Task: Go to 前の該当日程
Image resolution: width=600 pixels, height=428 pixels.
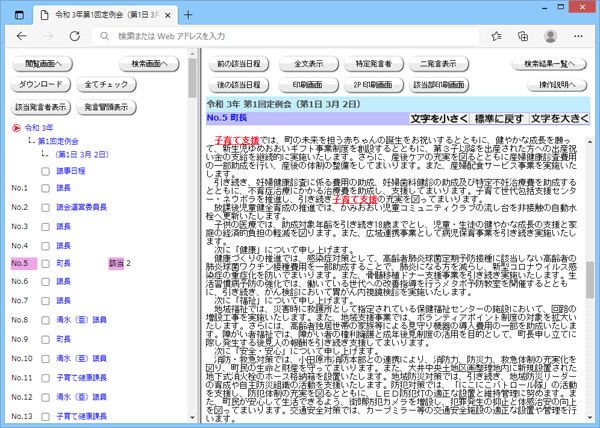Action: click(x=239, y=64)
